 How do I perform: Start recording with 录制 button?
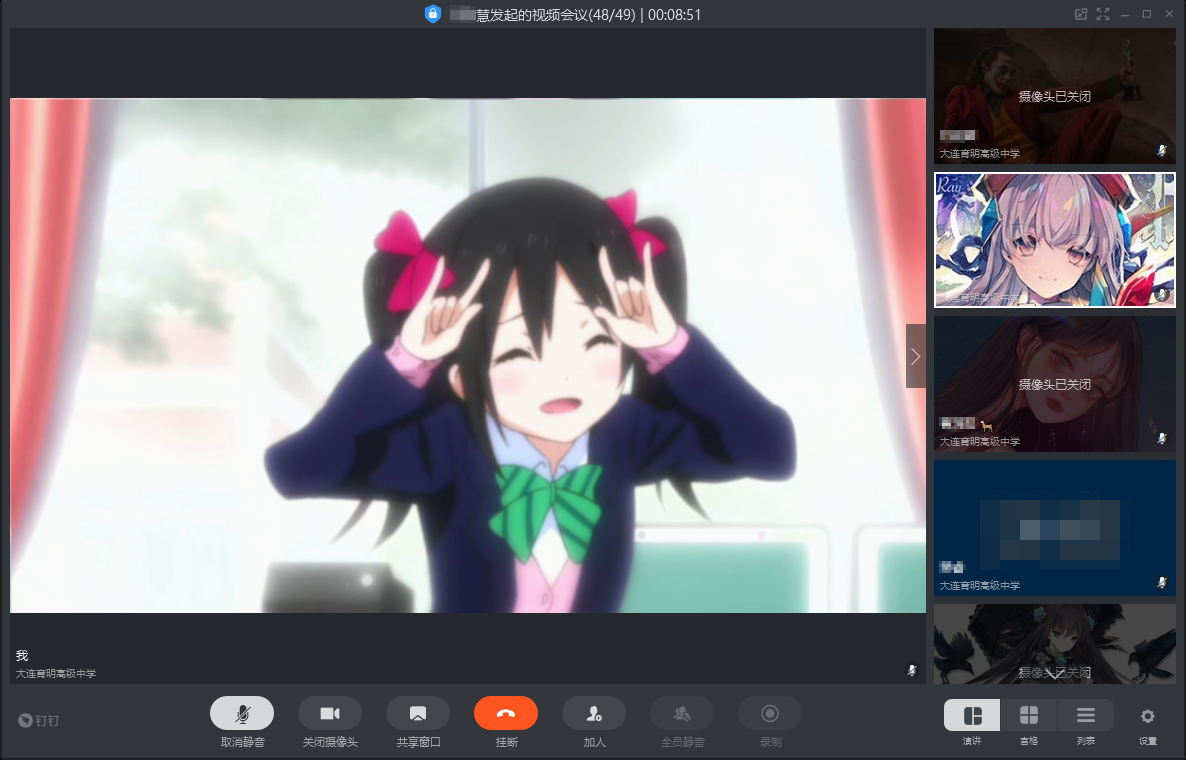[x=769, y=713]
